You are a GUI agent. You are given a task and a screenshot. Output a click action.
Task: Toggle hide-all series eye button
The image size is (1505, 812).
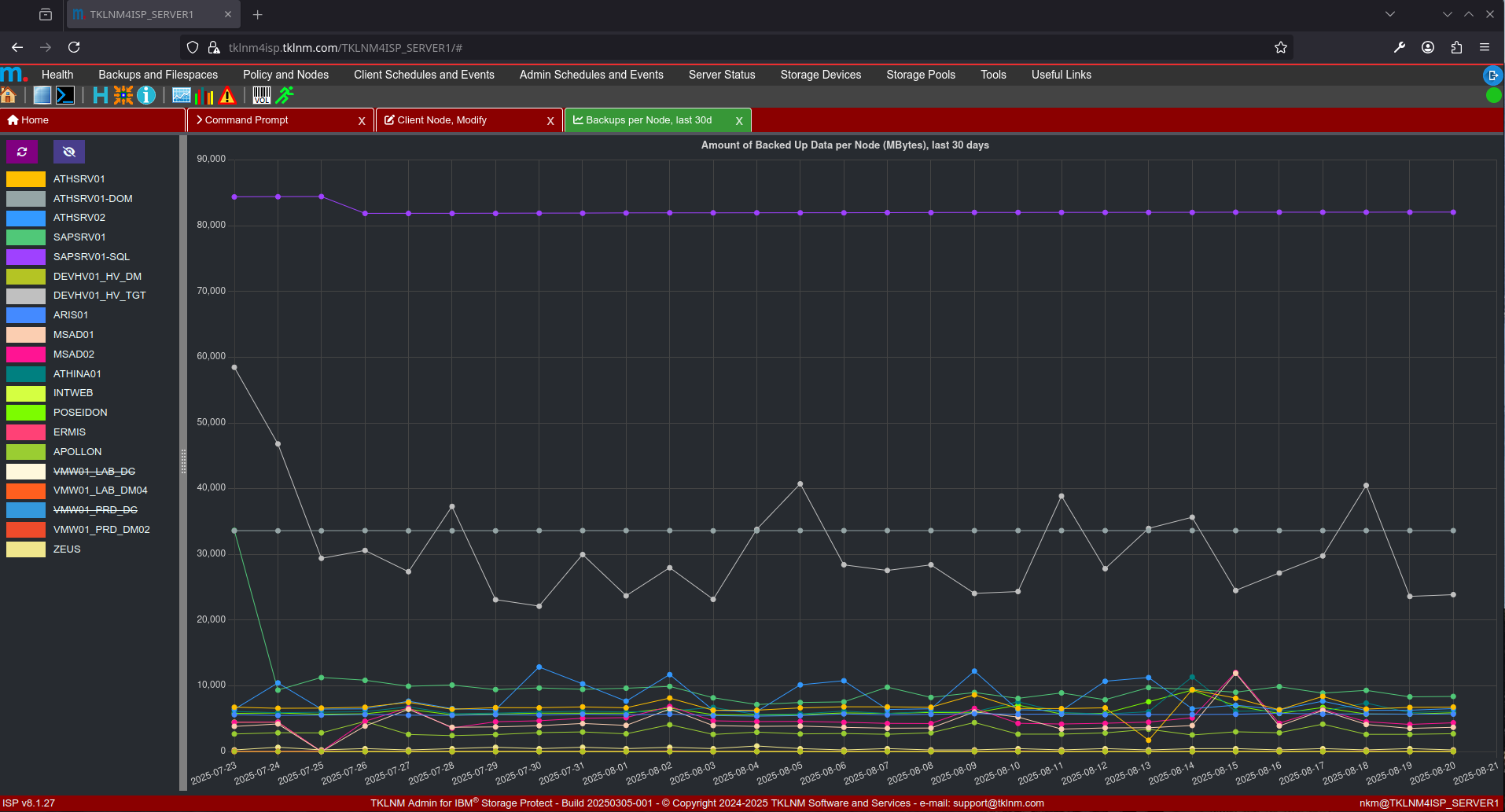(69, 152)
